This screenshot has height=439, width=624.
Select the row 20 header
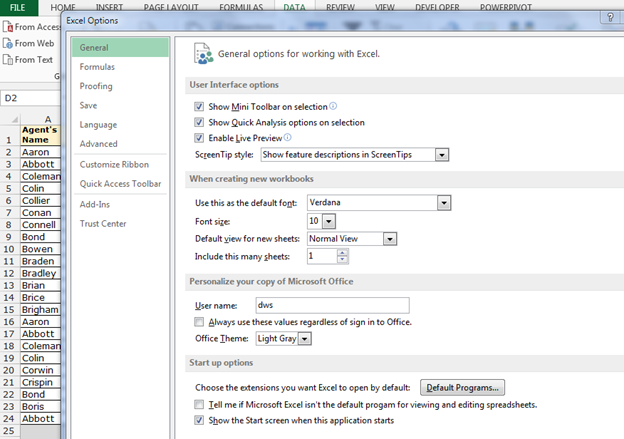9,370
